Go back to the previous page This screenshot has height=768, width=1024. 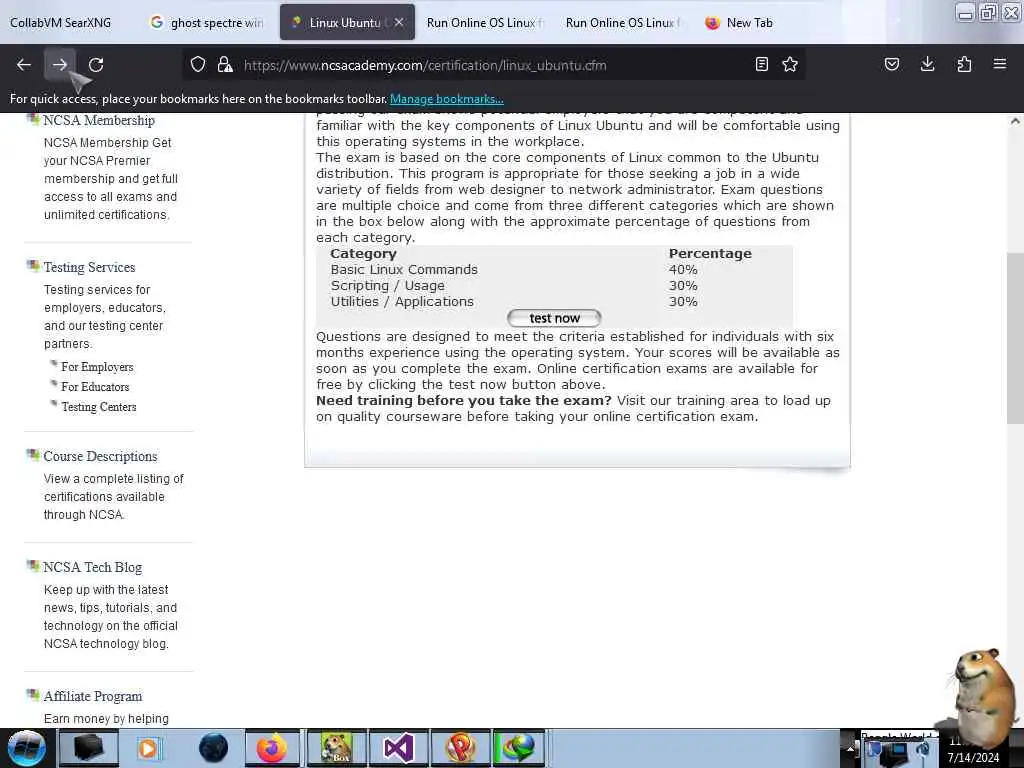point(24,65)
